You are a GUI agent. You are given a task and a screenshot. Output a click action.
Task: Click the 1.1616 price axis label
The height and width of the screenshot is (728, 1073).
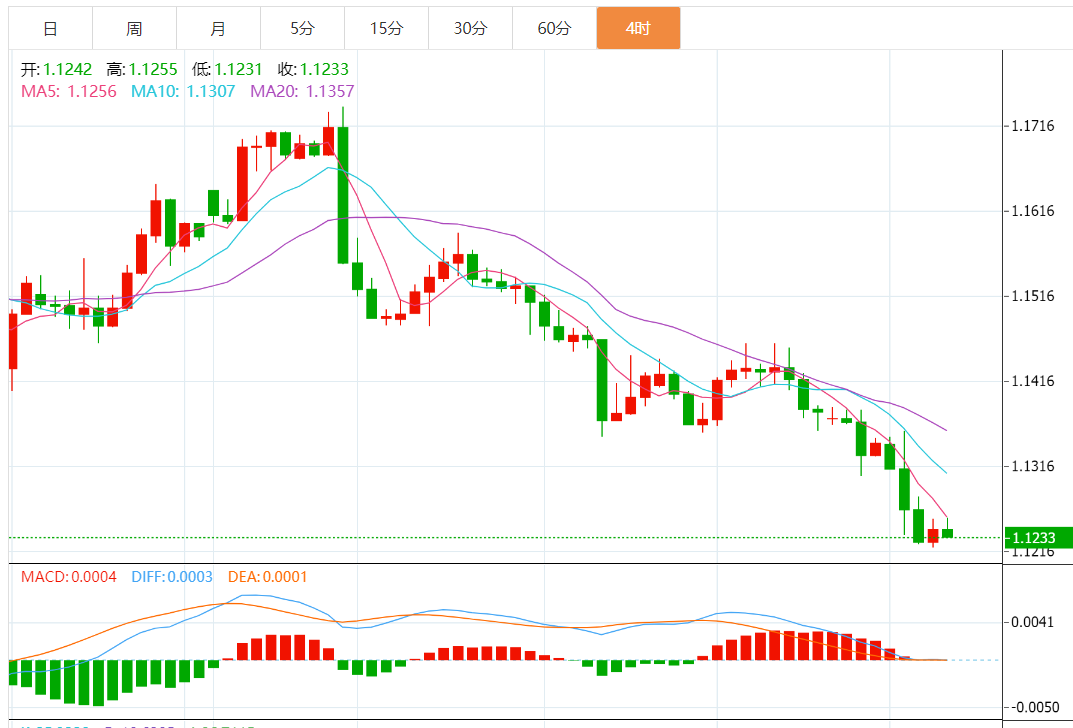pyautogui.click(x=1033, y=211)
